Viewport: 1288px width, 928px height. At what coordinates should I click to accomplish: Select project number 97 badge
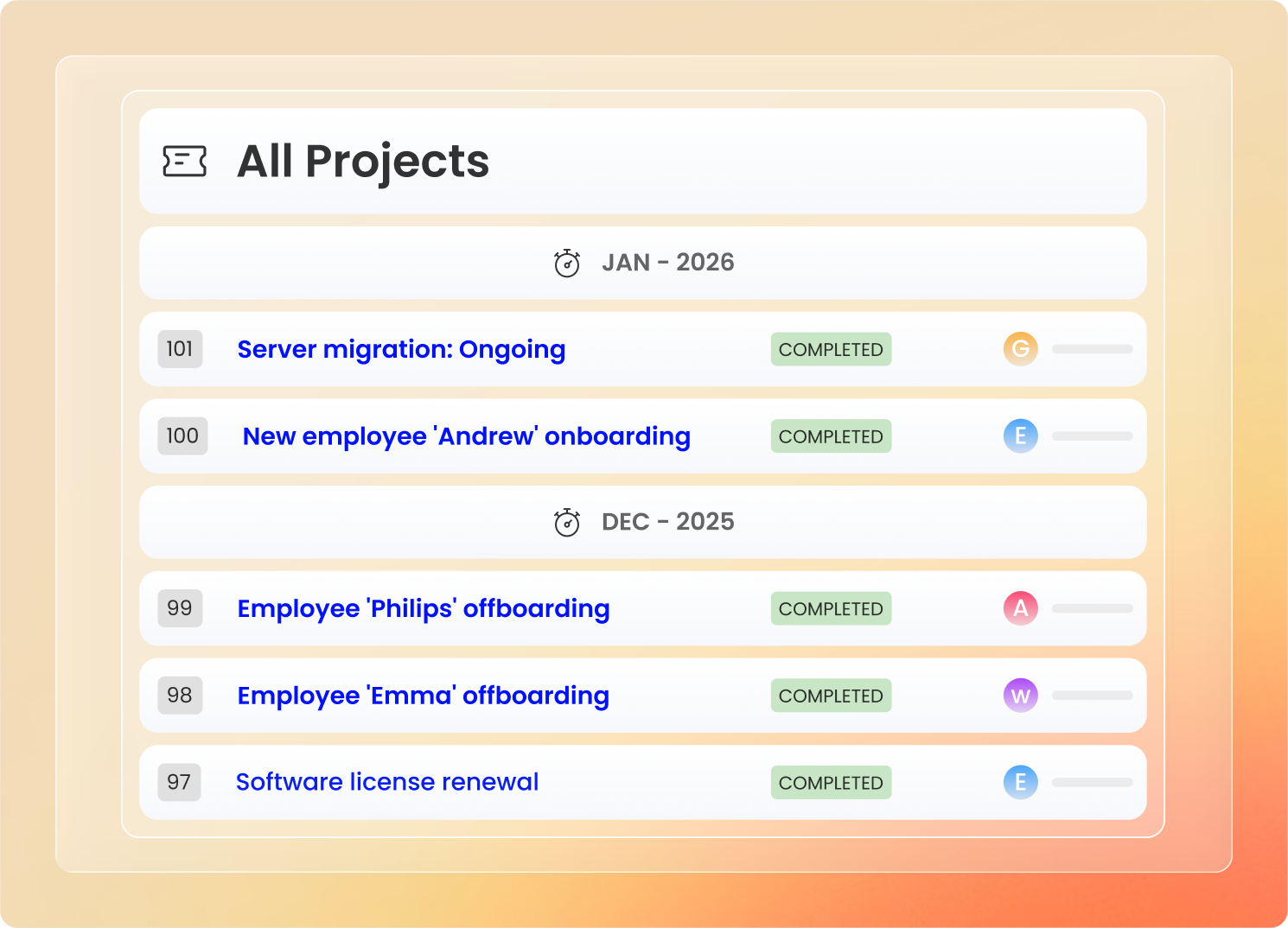(179, 782)
